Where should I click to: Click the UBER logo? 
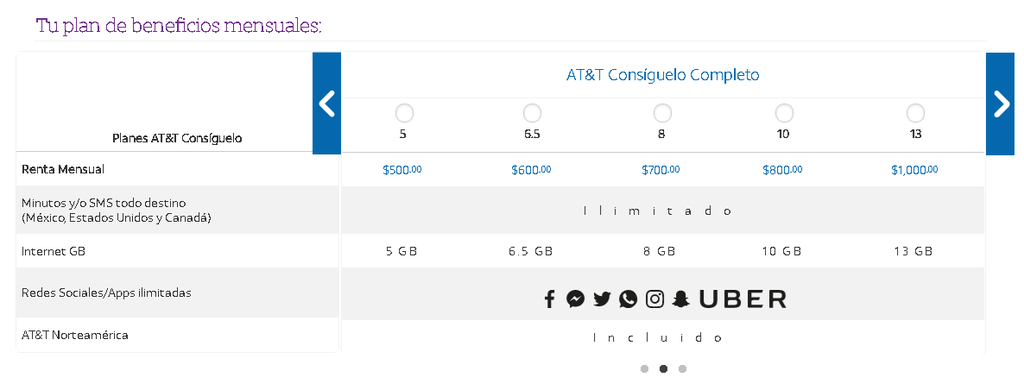pos(743,299)
